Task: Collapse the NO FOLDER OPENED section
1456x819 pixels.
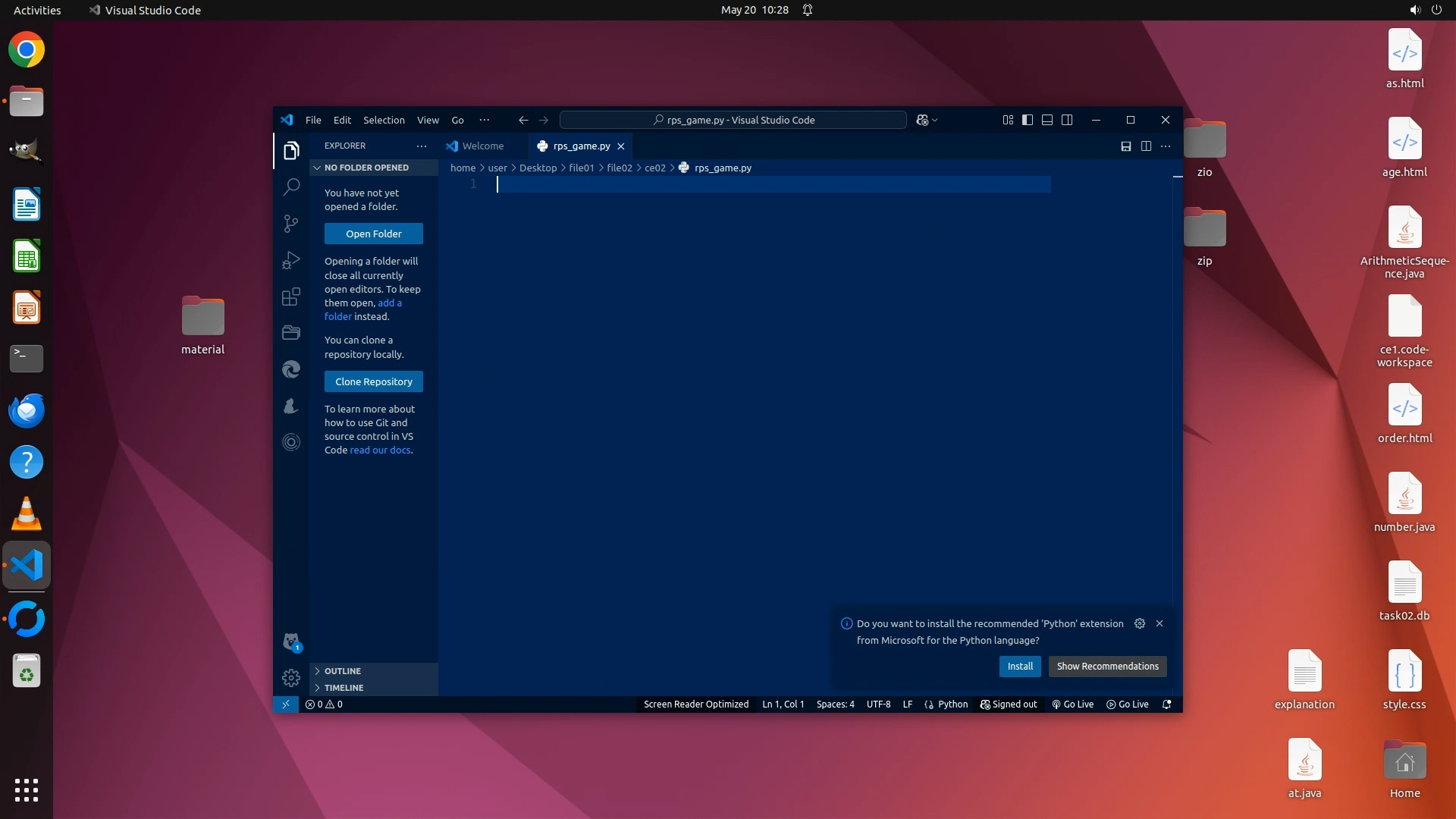Action: coord(366,168)
